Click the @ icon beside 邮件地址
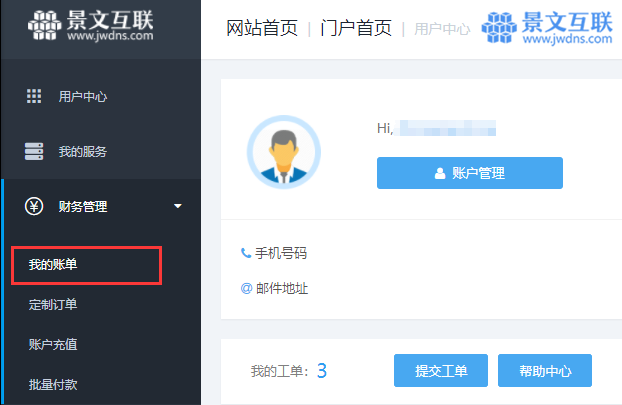Screen dimensions: 622x405 [x=246, y=288]
